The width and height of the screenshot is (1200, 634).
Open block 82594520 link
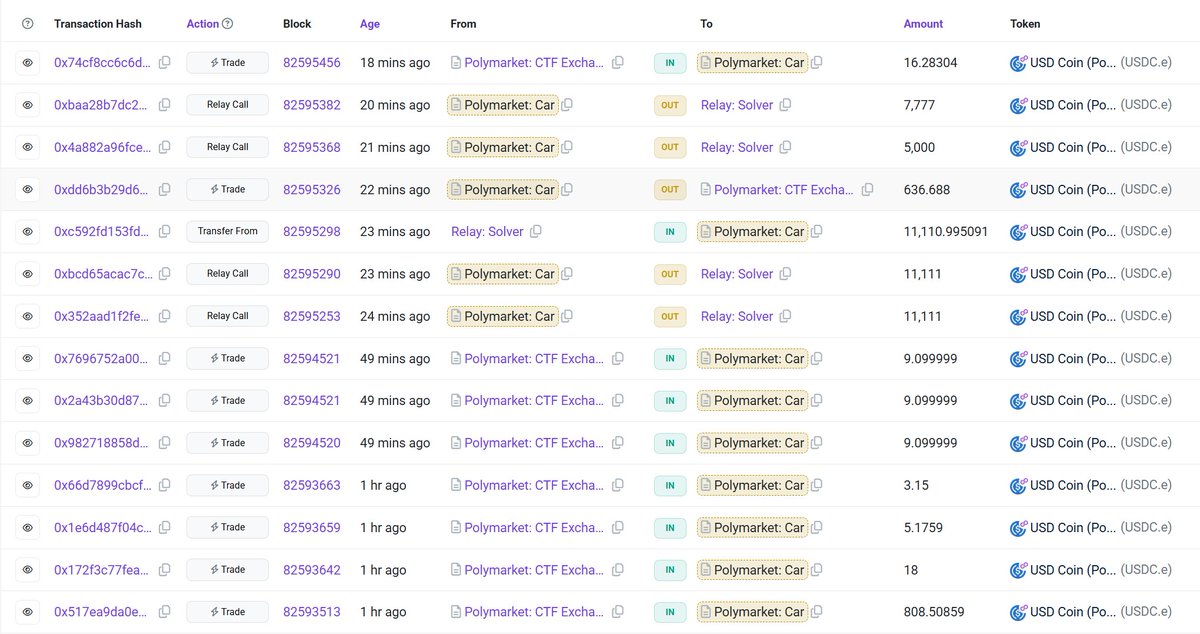312,442
